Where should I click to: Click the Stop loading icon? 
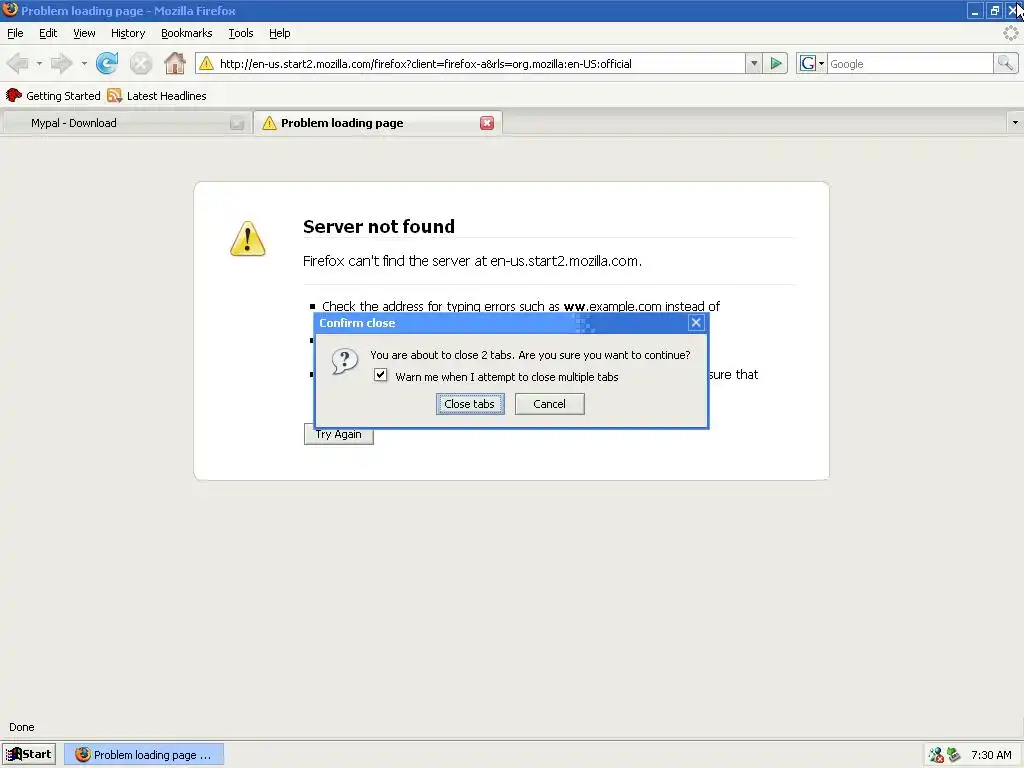point(140,63)
